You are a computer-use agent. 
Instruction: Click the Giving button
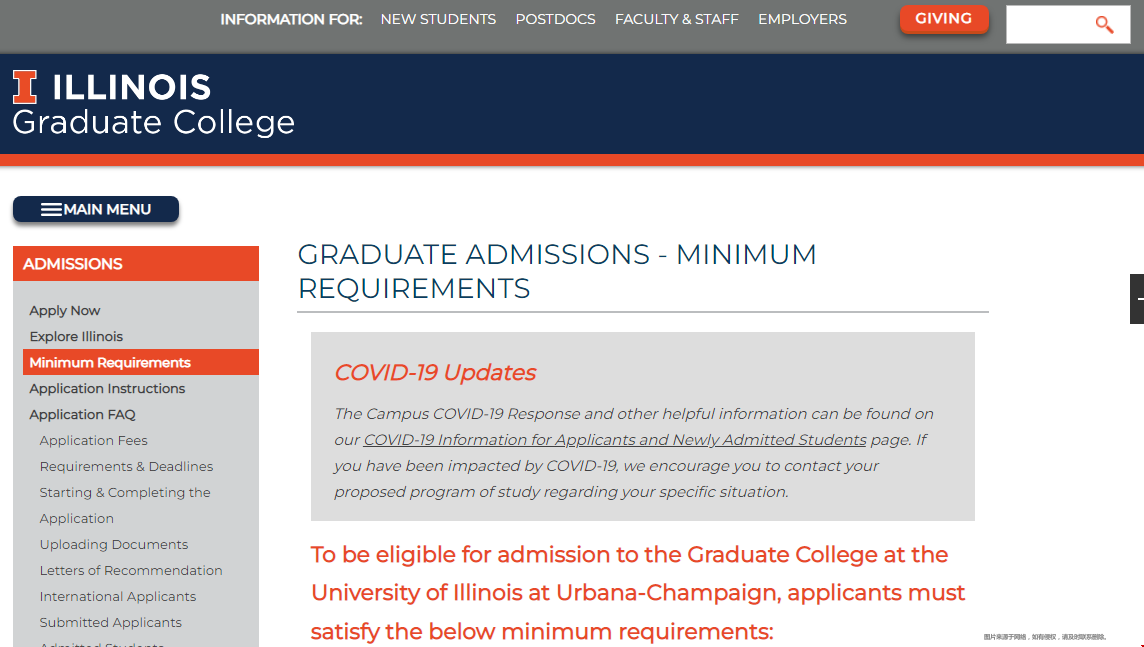[943, 19]
